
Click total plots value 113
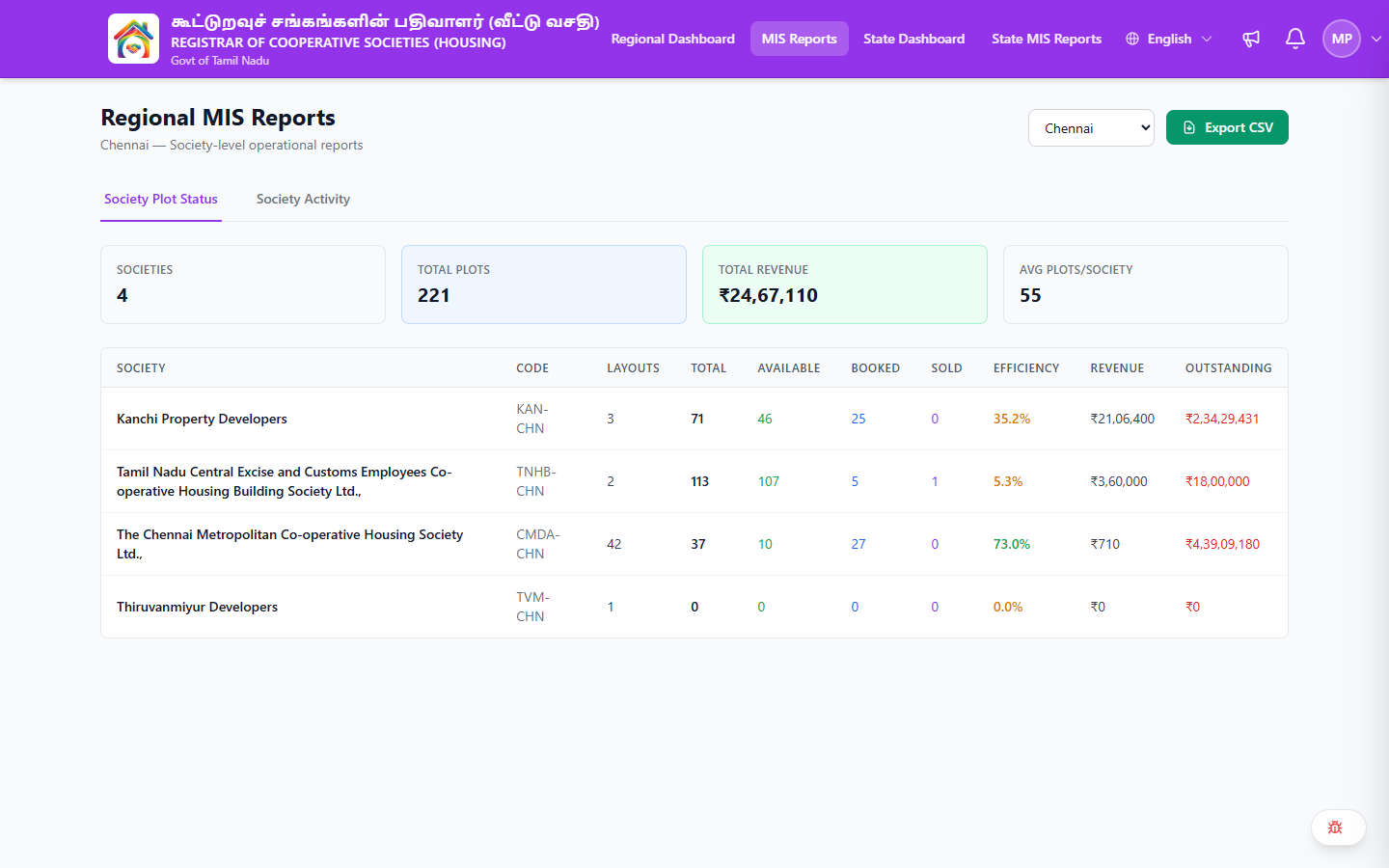(700, 481)
